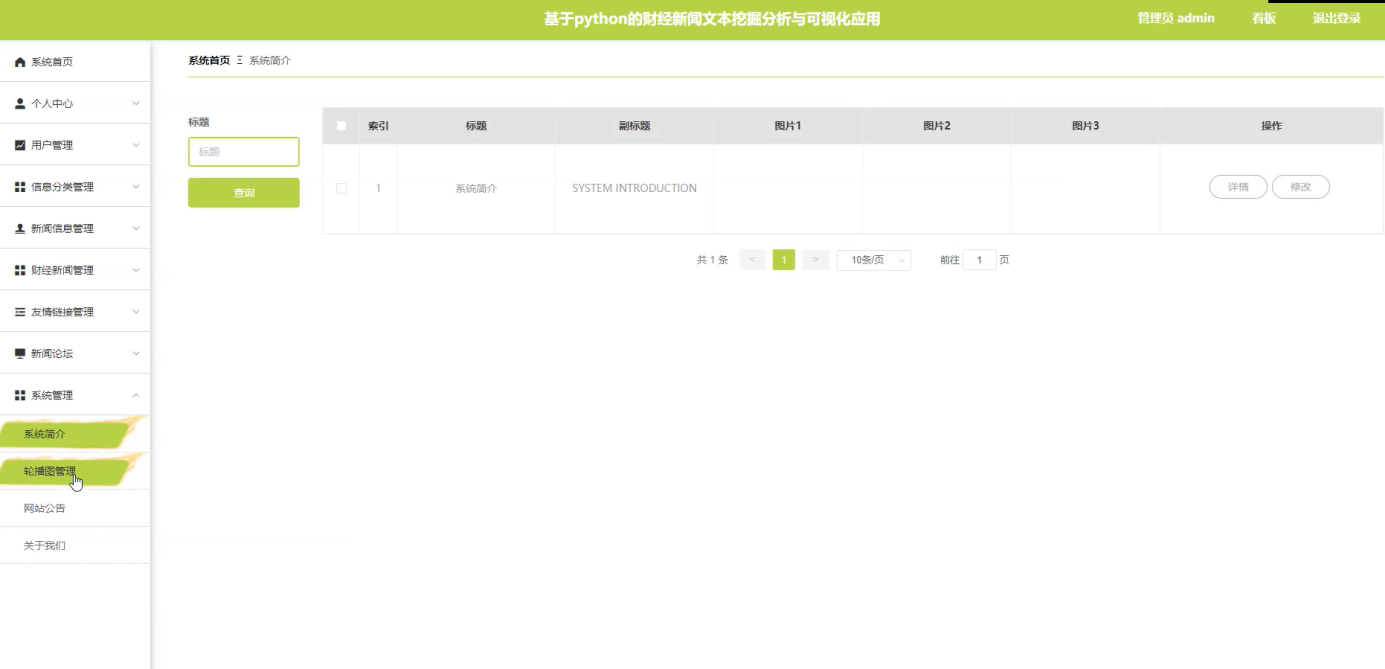The image size is (1385, 669).
Task: Click 修改 button for 系统简介 row
Action: [x=1300, y=187]
